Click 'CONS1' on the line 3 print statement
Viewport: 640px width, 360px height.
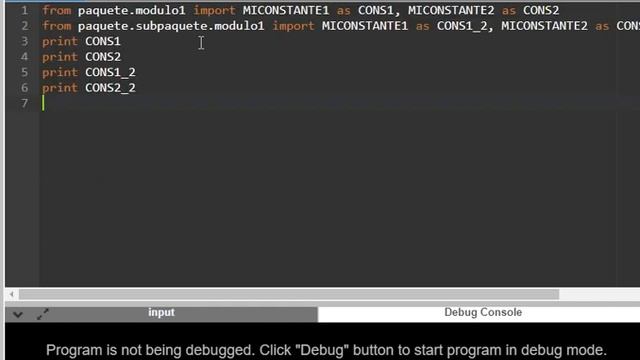tap(103, 42)
